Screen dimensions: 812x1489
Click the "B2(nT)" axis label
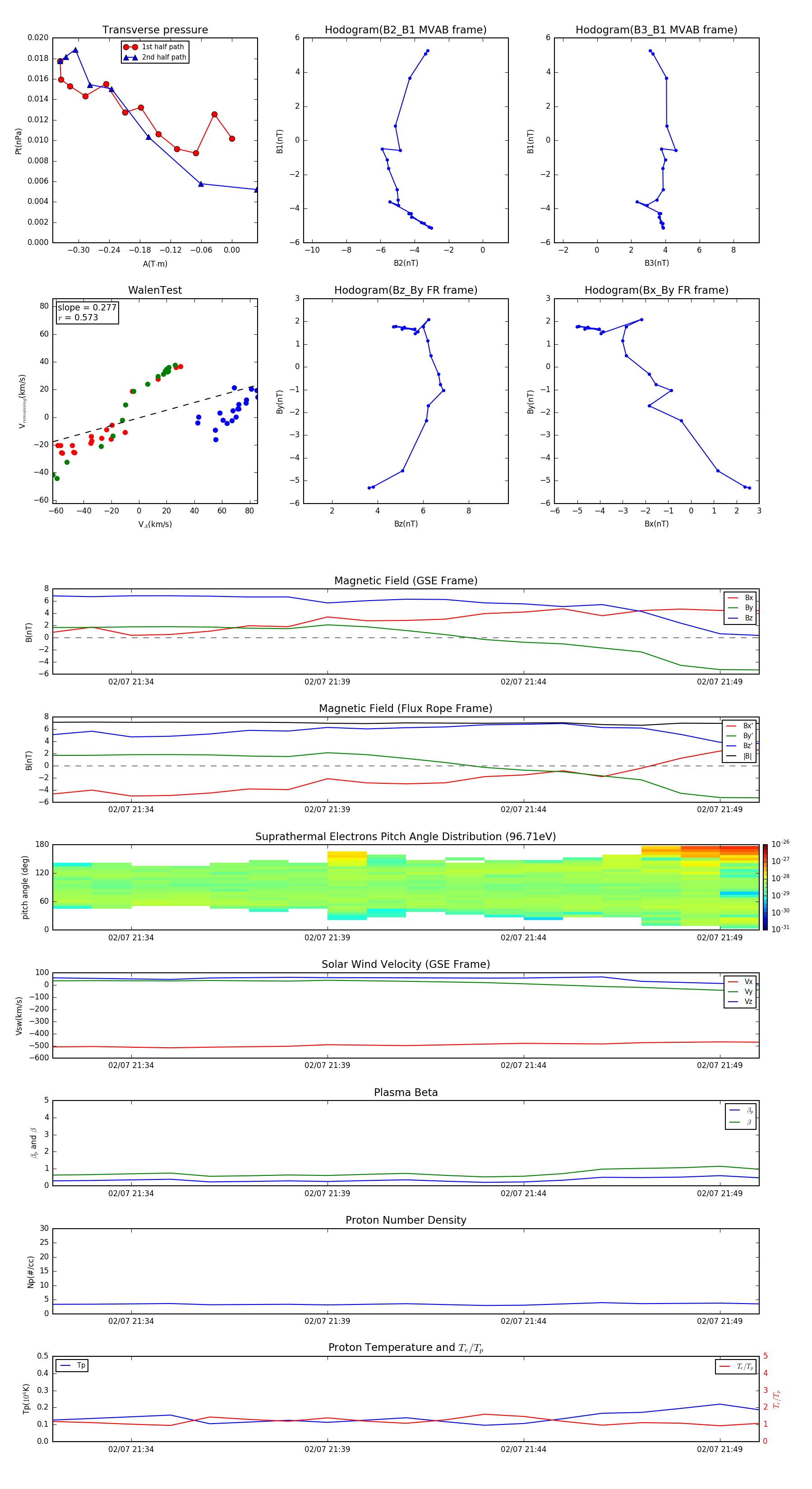(406, 263)
